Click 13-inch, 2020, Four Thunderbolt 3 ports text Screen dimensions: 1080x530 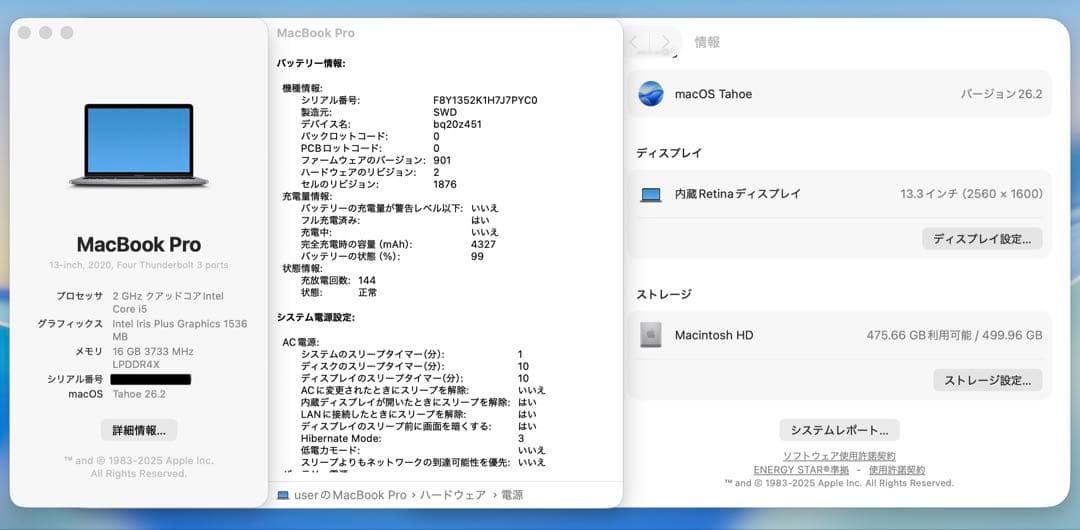point(138,265)
